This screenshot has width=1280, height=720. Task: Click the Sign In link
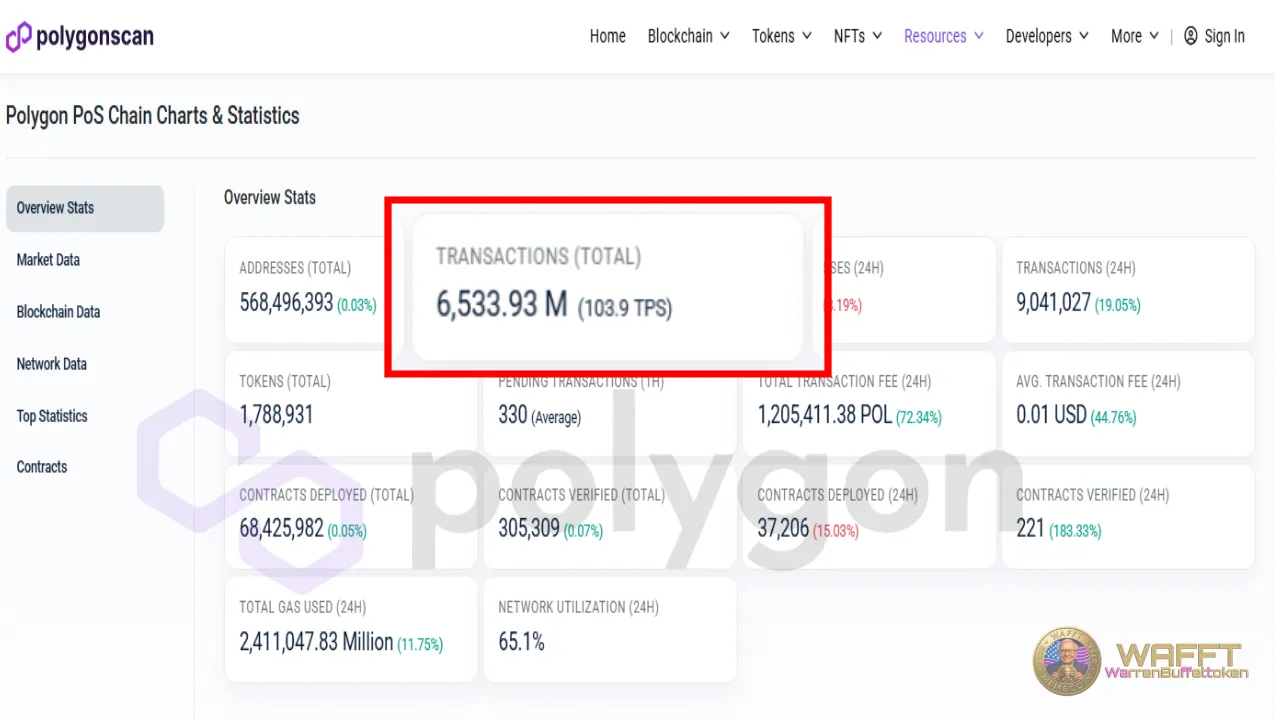[x=1224, y=36]
